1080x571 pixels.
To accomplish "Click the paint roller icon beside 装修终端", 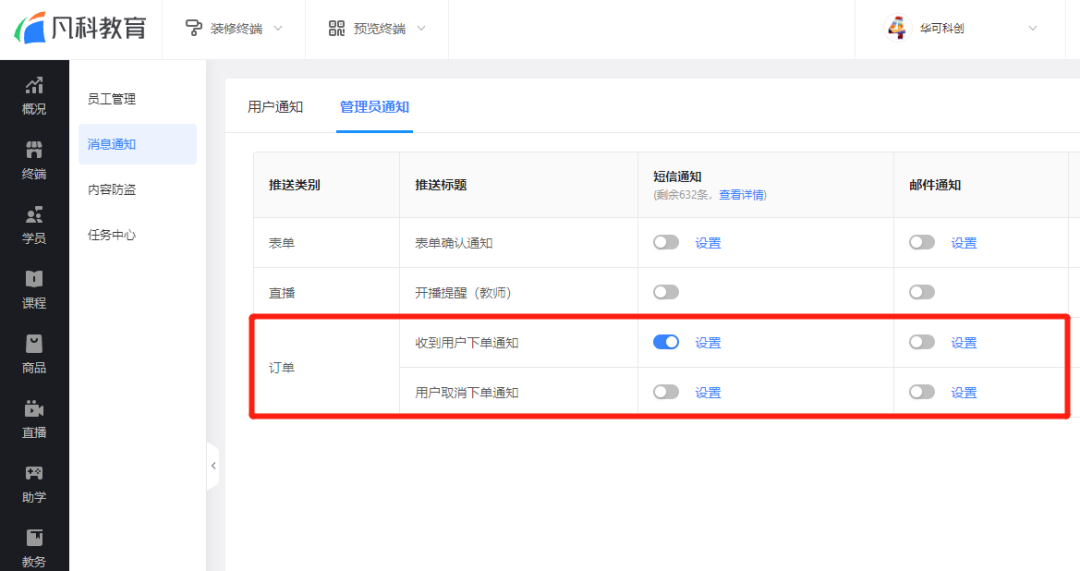I will [194, 28].
